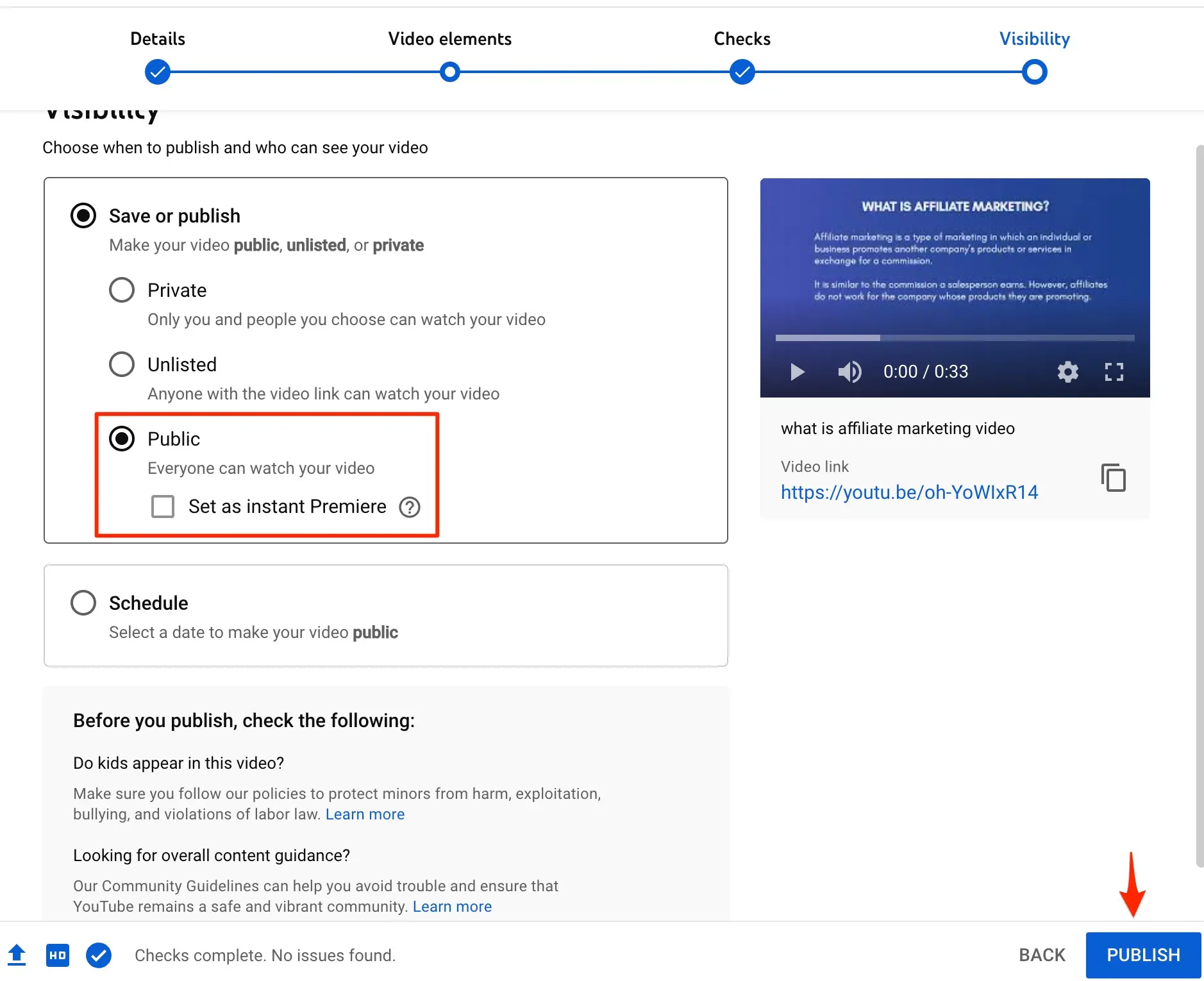Select the Public radio button

(x=122, y=439)
